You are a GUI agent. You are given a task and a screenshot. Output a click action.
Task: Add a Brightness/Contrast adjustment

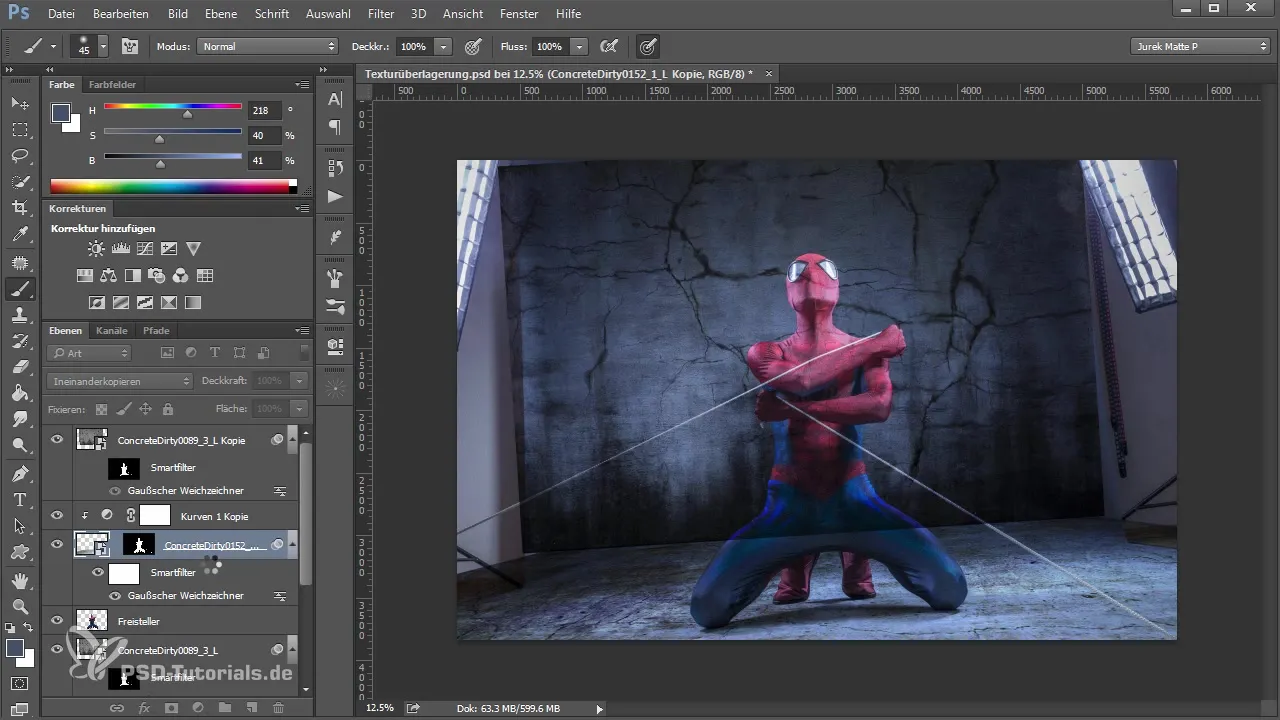click(x=96, y=248)
